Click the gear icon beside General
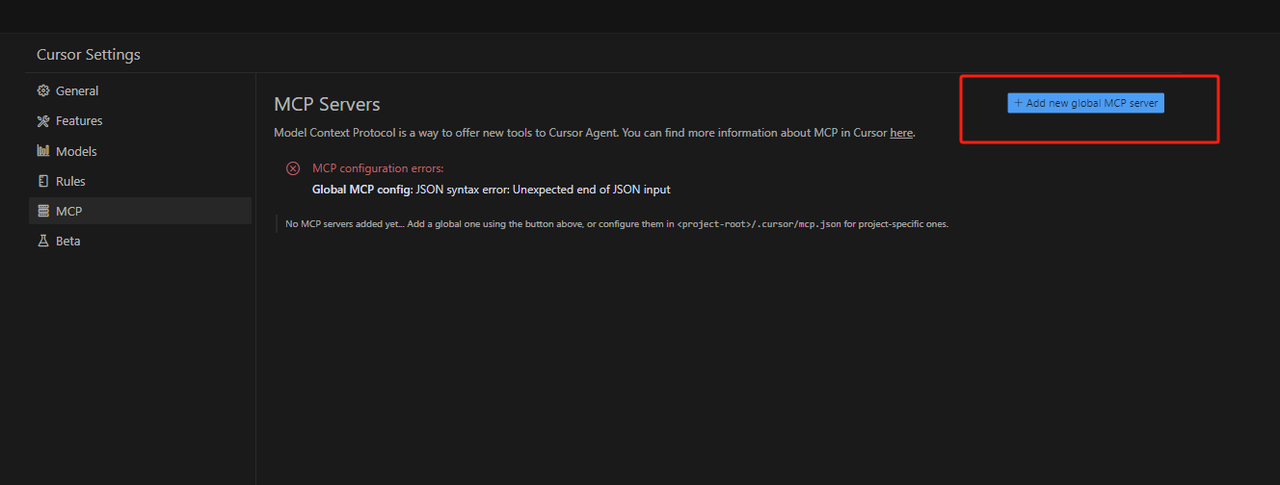 [x=43, y=91]
